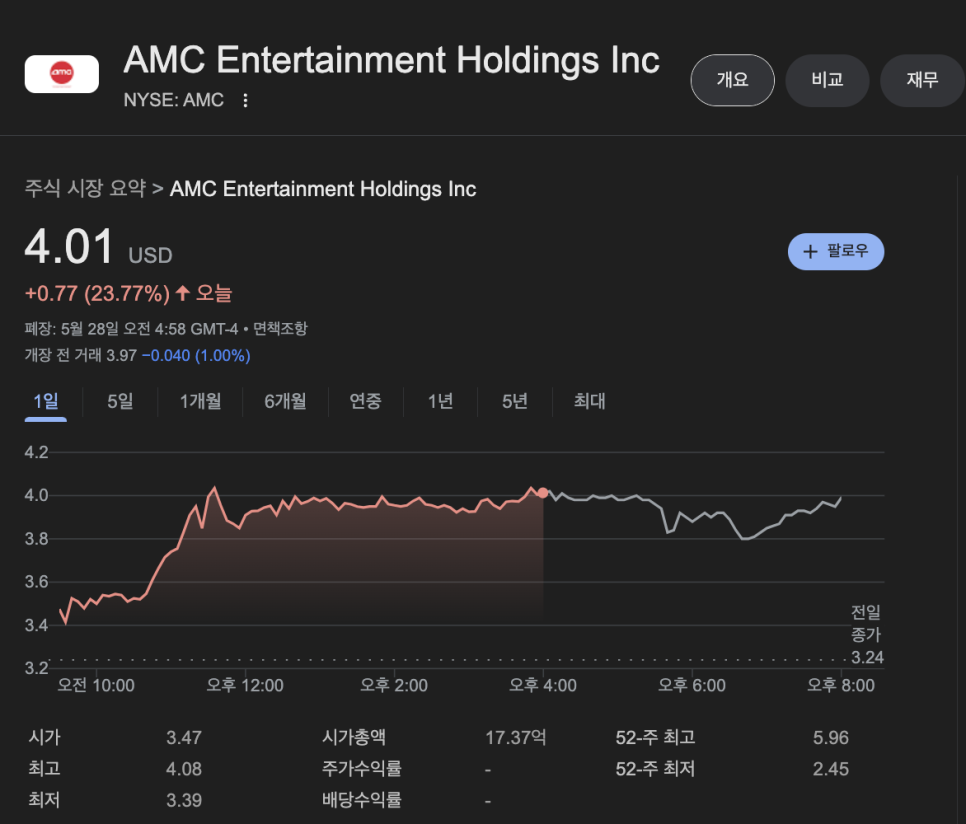Open the three-dot menu beside NYSE: AMC

(245, 100)
